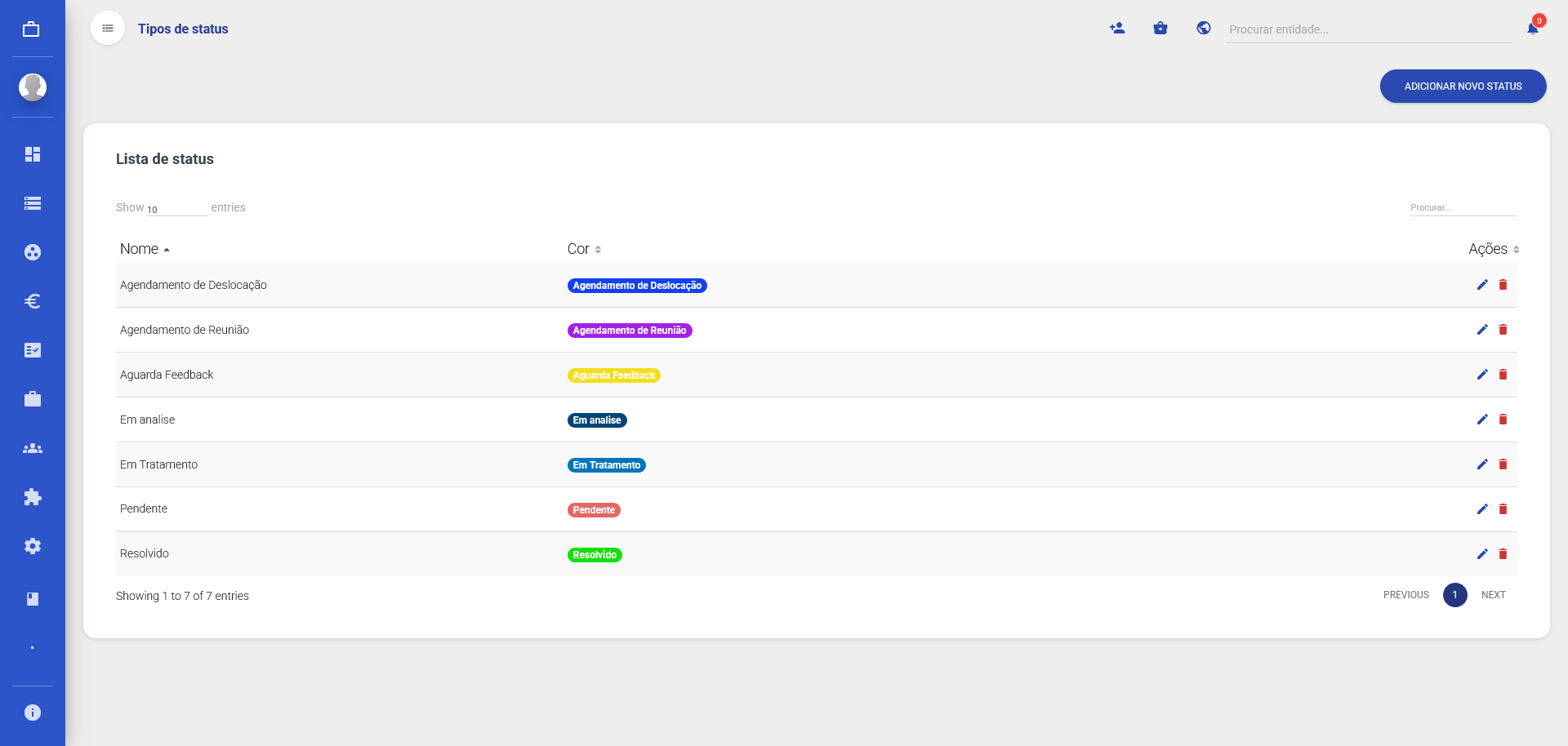Click the add user icon in header
1568x746 pixels.
1117,29
